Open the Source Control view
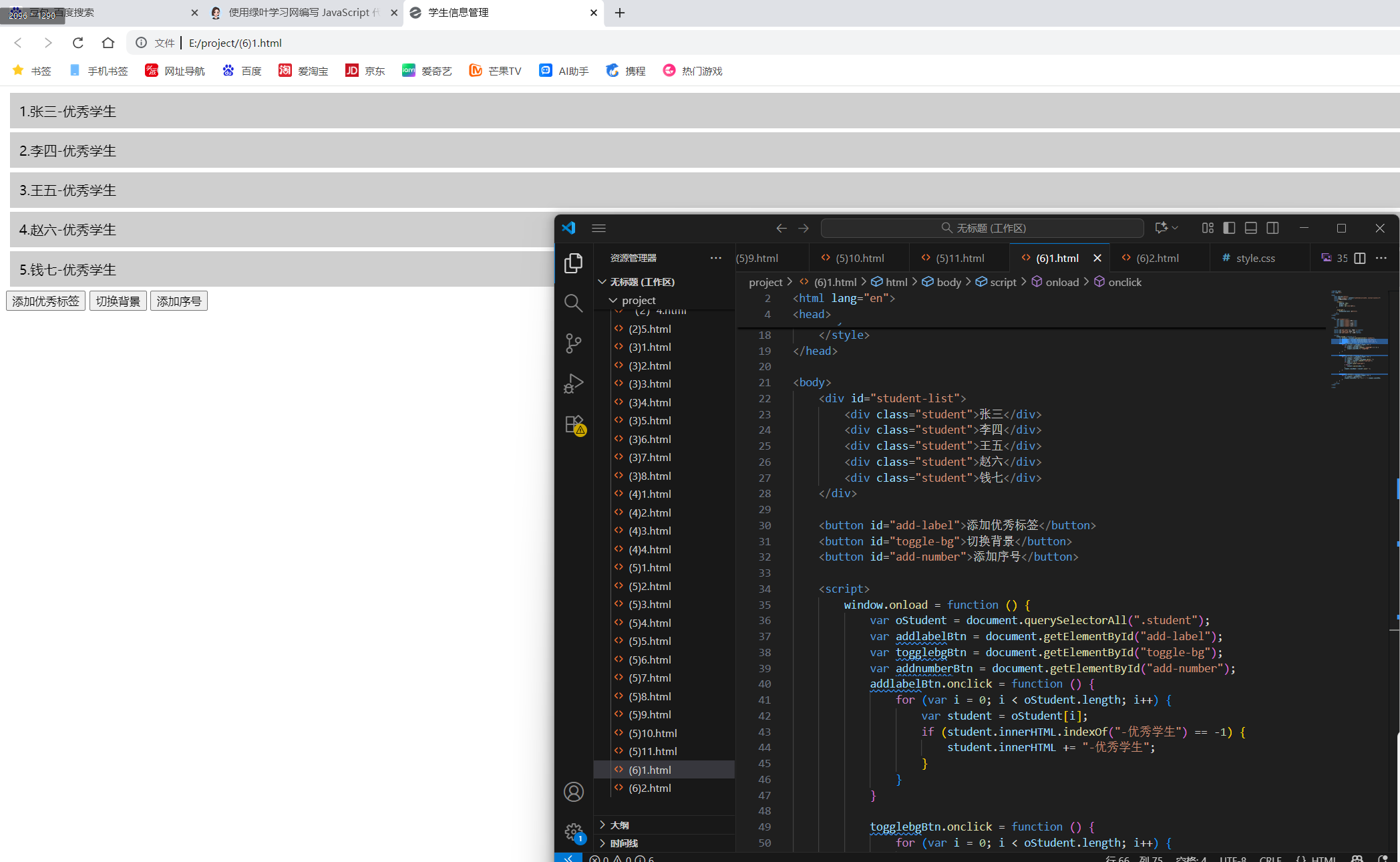This screenshot has height=862, width=1400. pos(573,343)
